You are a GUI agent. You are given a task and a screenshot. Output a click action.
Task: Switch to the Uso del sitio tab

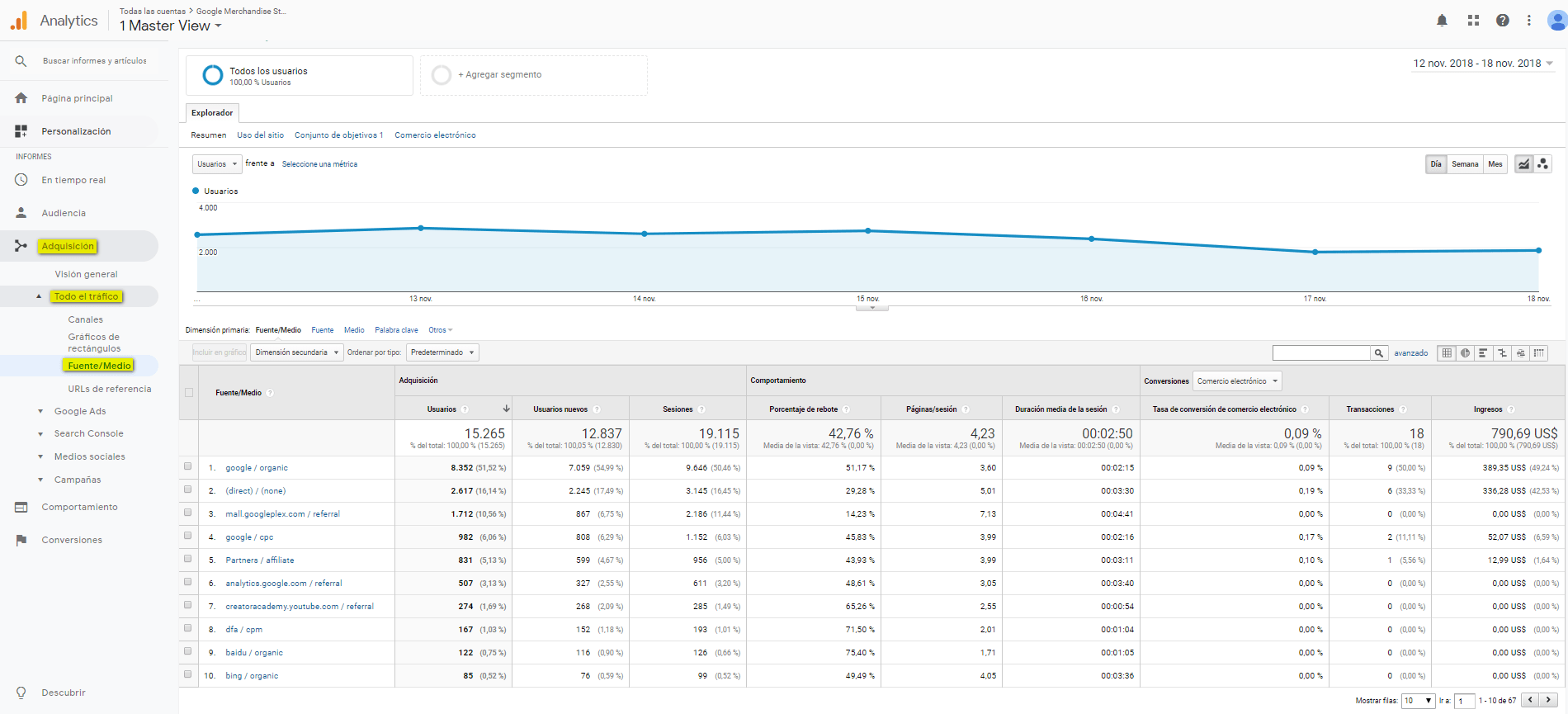click(260, 135)
